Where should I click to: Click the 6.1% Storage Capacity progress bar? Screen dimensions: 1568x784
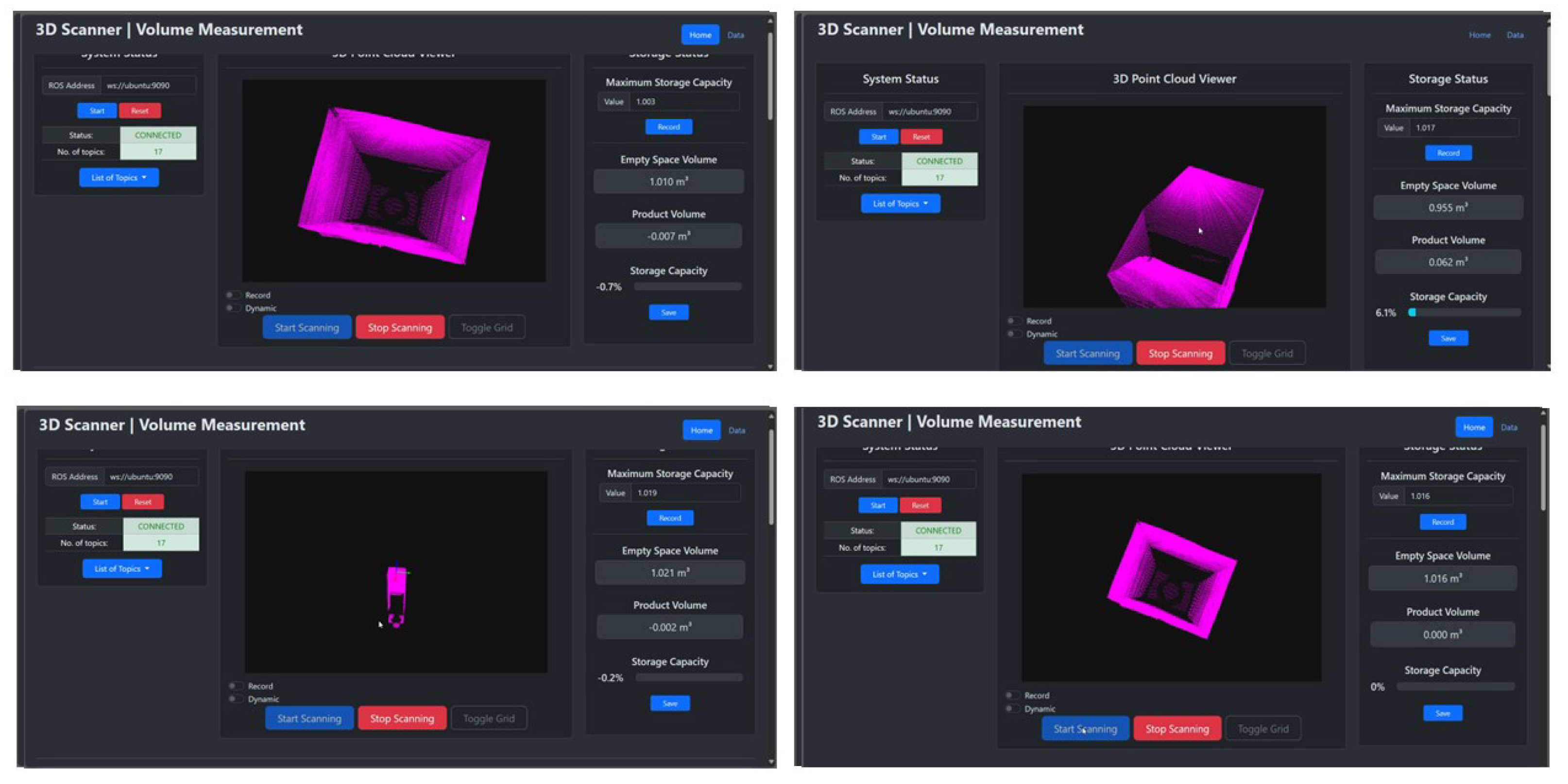coord(1464,312)
